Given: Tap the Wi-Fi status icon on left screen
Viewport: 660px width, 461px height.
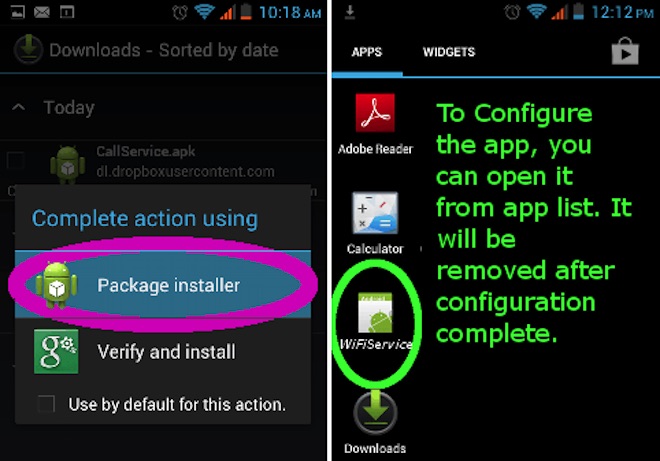Looking at the screenshot, I should click(x=205, y=12).
